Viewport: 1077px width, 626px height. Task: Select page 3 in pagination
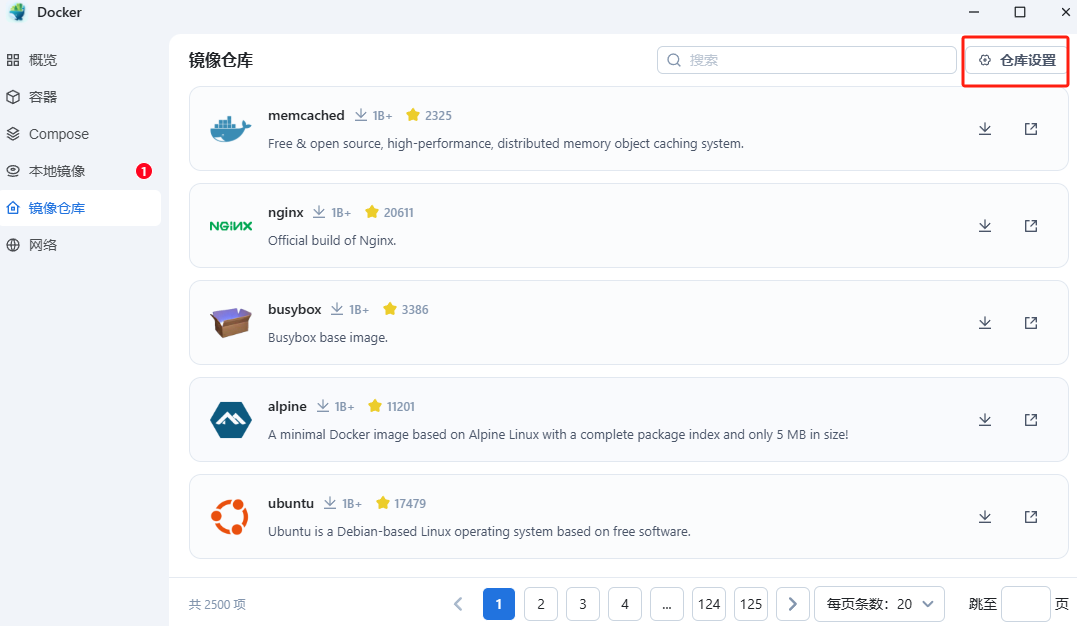(x=582, y=604)
